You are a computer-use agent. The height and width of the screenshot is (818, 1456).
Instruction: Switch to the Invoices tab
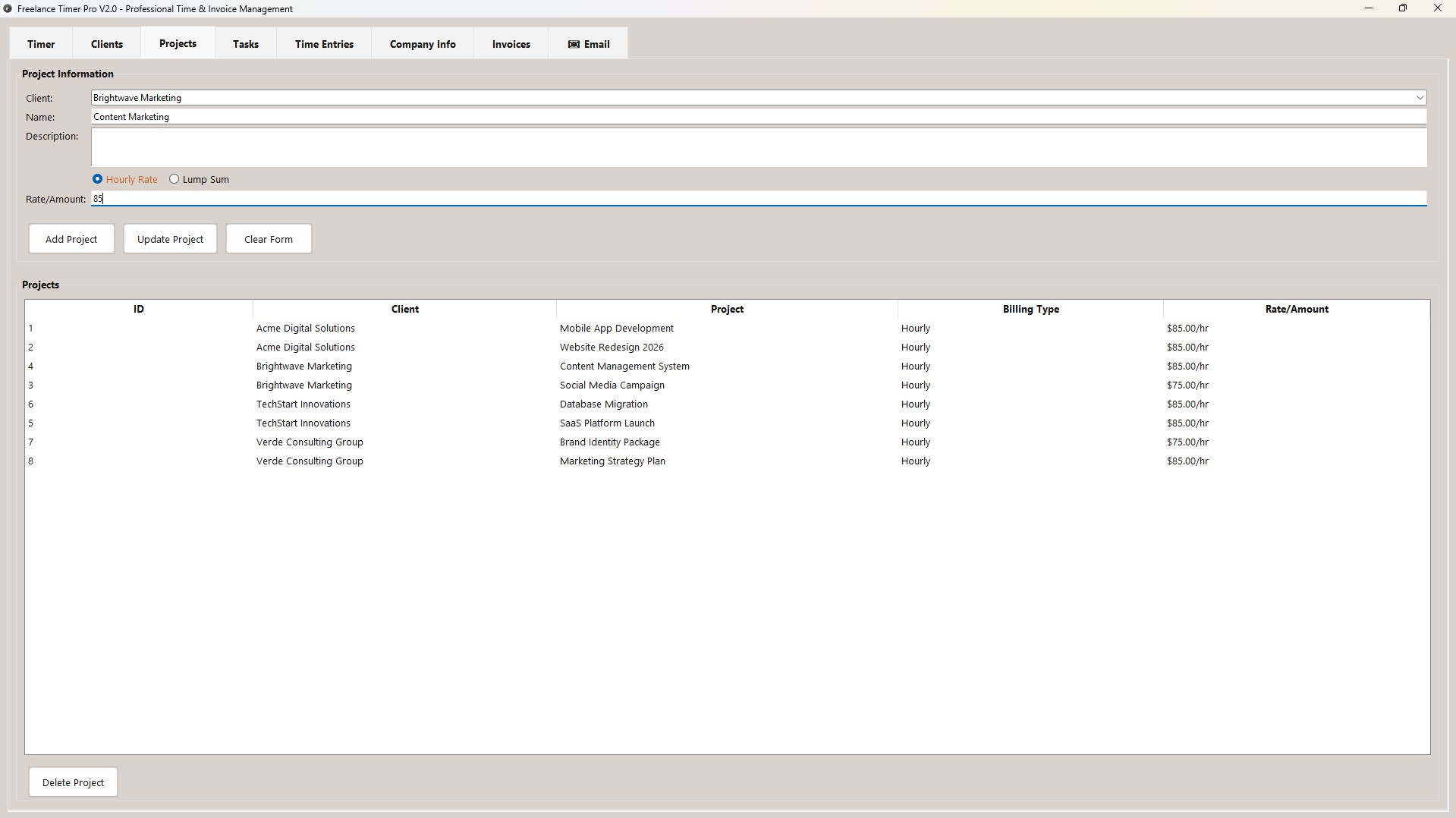click(x=511, y=44)
